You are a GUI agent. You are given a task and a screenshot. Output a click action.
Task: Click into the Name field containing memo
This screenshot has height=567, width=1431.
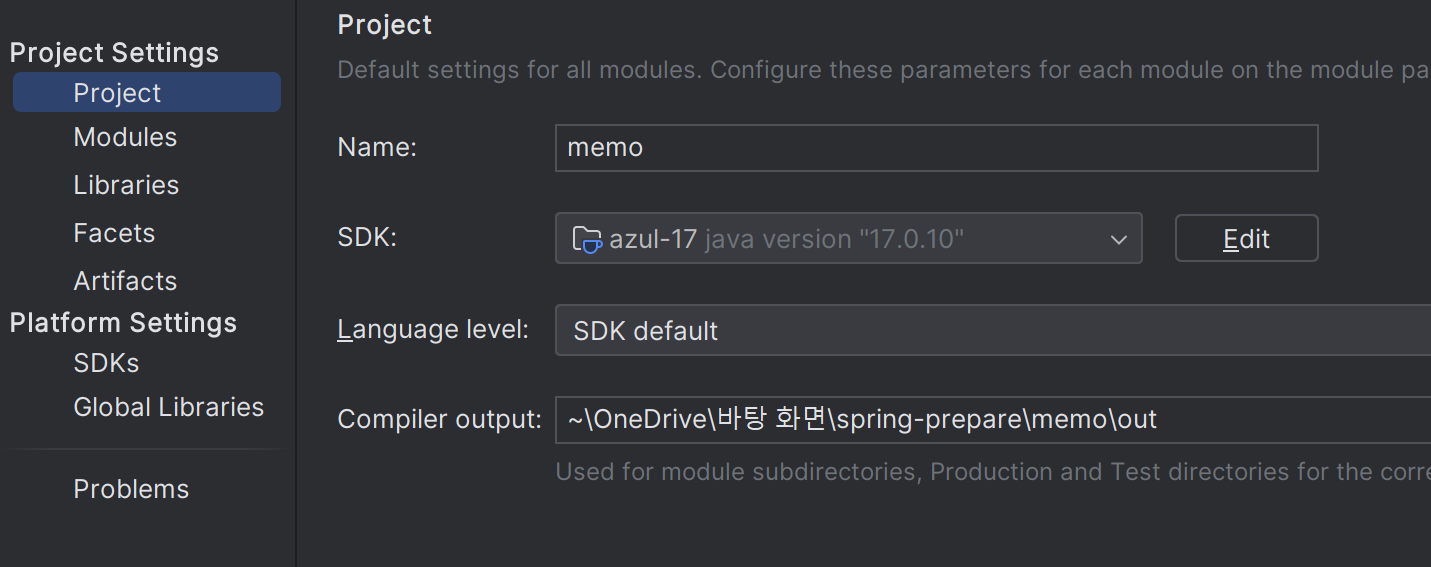(936, 148)
